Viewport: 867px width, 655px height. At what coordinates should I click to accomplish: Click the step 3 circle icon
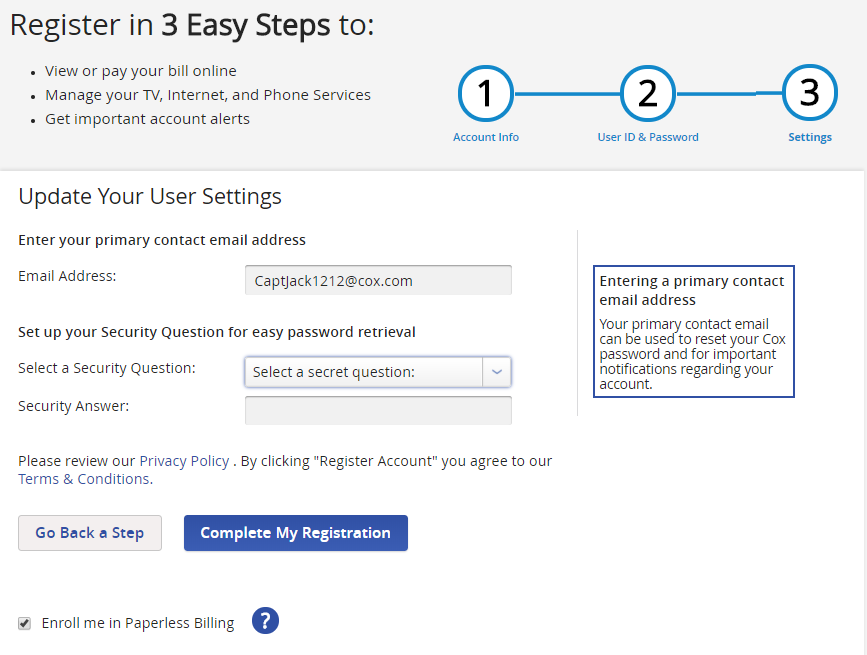click(809, 92)
